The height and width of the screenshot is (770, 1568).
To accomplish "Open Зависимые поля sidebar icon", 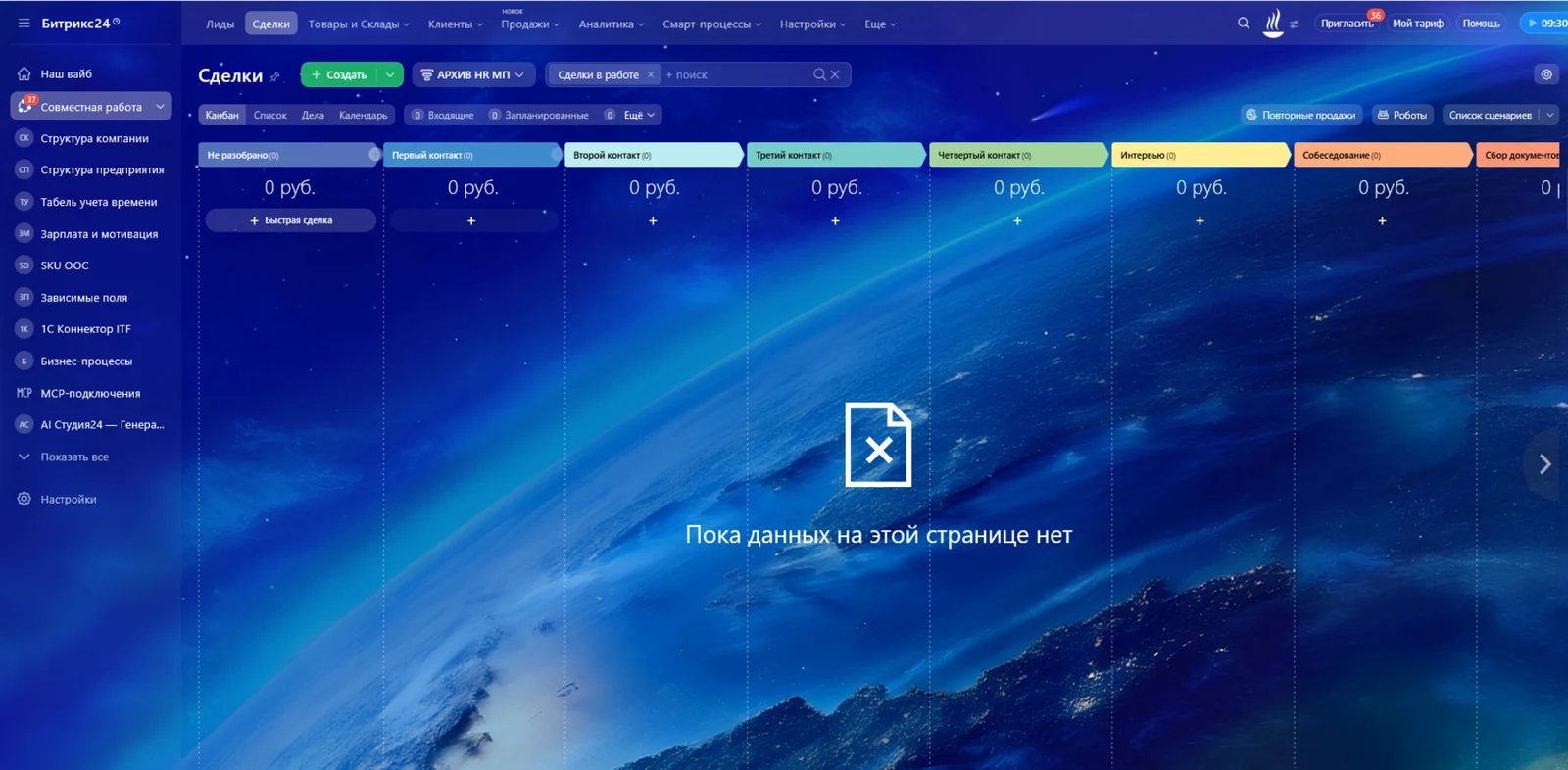I will point(24,297).
